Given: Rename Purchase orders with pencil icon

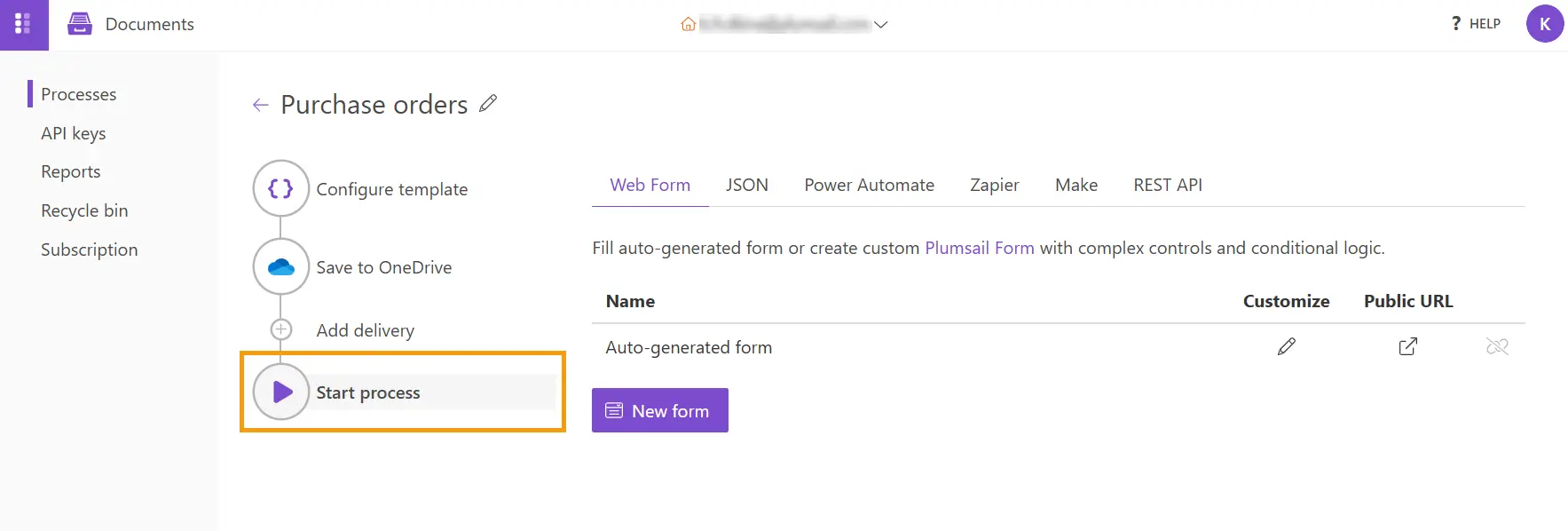Looking at the screenshot, I should (488, 103).
